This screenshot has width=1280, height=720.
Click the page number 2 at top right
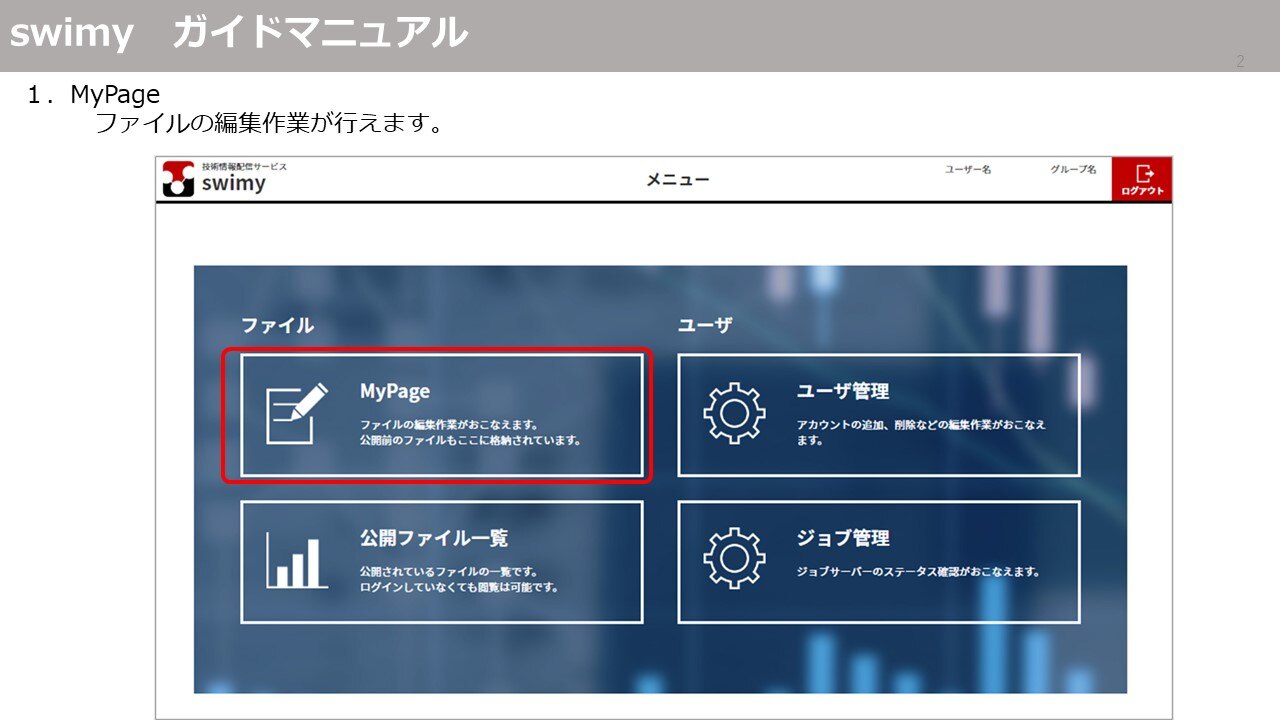click(x=1240, y=61)
